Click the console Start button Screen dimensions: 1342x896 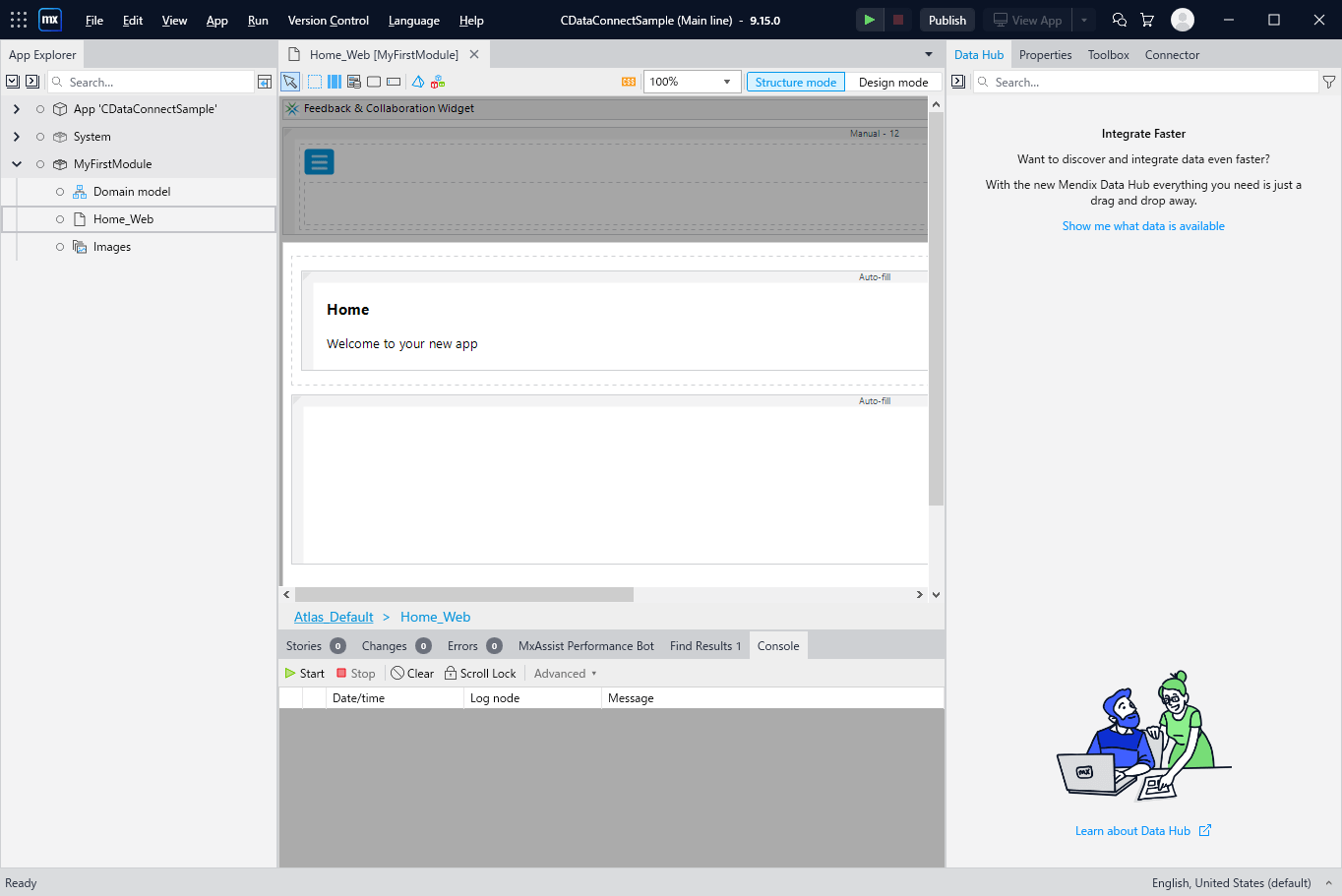pyautogui.click(x=305, y=674)
